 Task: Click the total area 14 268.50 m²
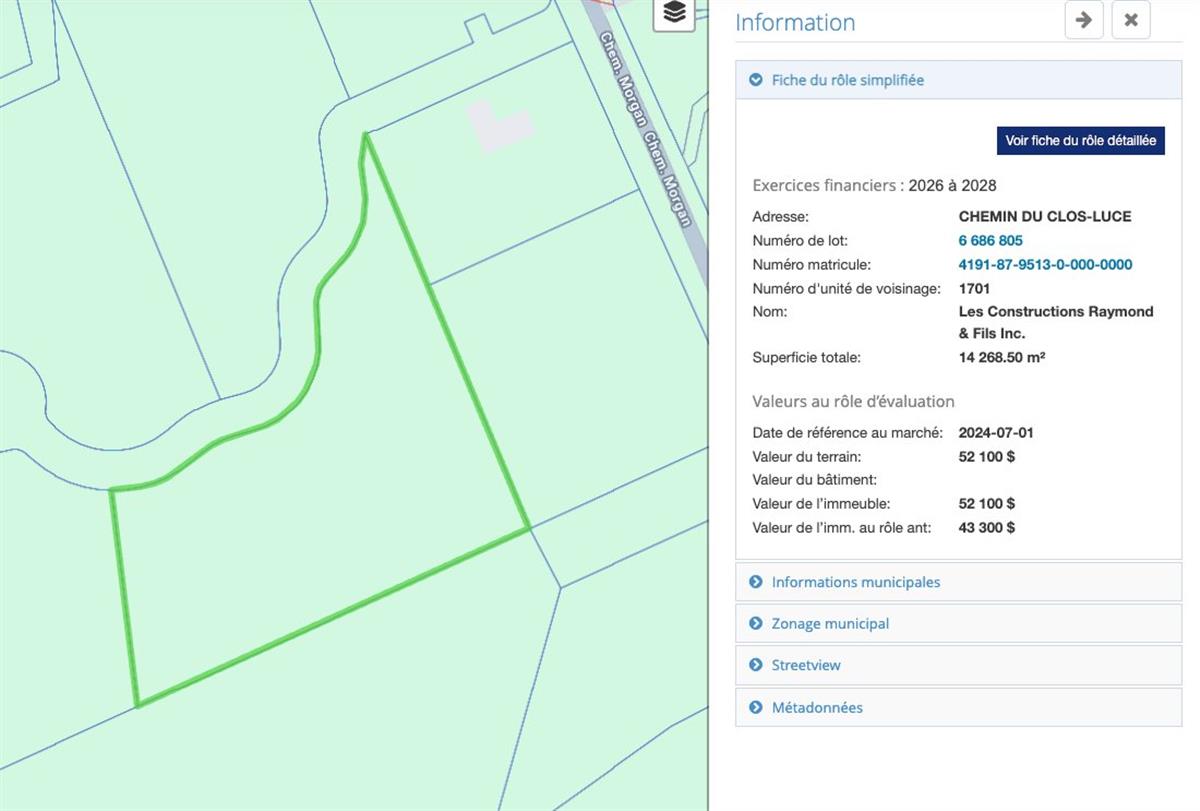coord(1002,357)
